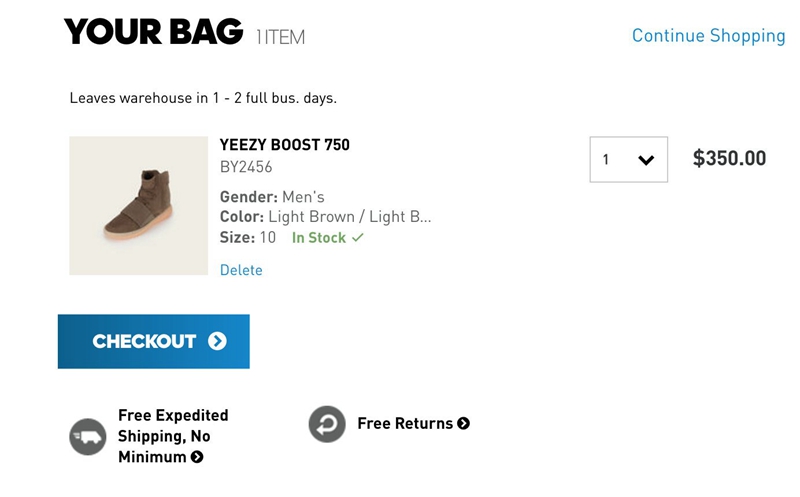The image size is (800, 497).
Task: Click the YOUR BAG heading
Action: coord(153,33)
